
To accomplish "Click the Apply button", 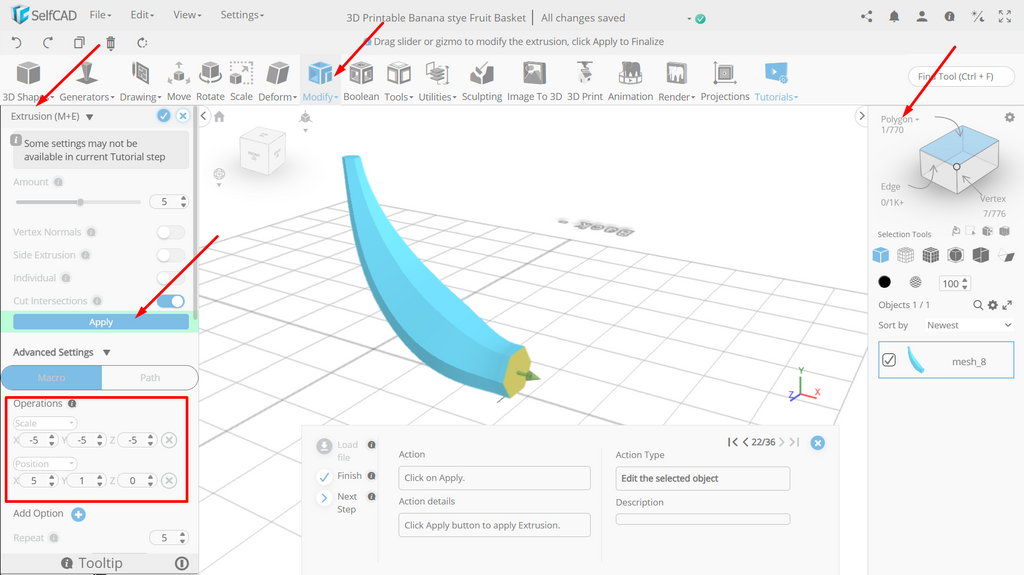I will tap(101, 322).
